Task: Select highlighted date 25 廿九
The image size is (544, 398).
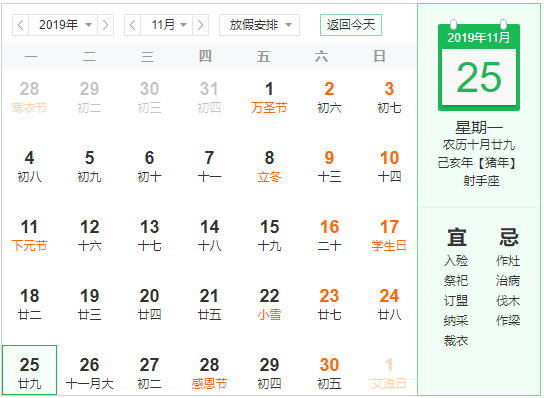Action: (29, 370)
